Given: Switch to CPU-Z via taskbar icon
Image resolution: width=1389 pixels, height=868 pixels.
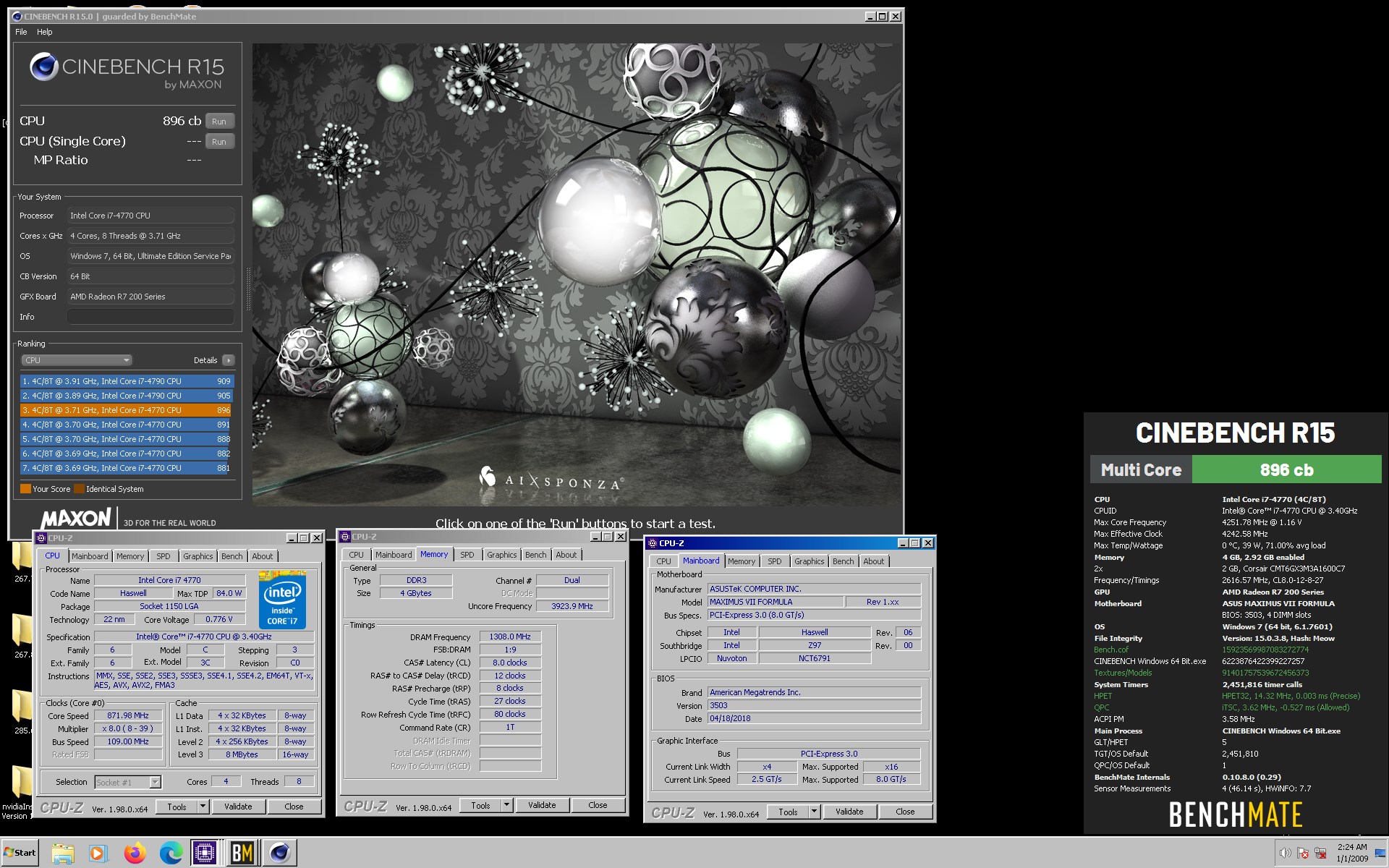Looking at the screenshot, I should pos(205,854).
